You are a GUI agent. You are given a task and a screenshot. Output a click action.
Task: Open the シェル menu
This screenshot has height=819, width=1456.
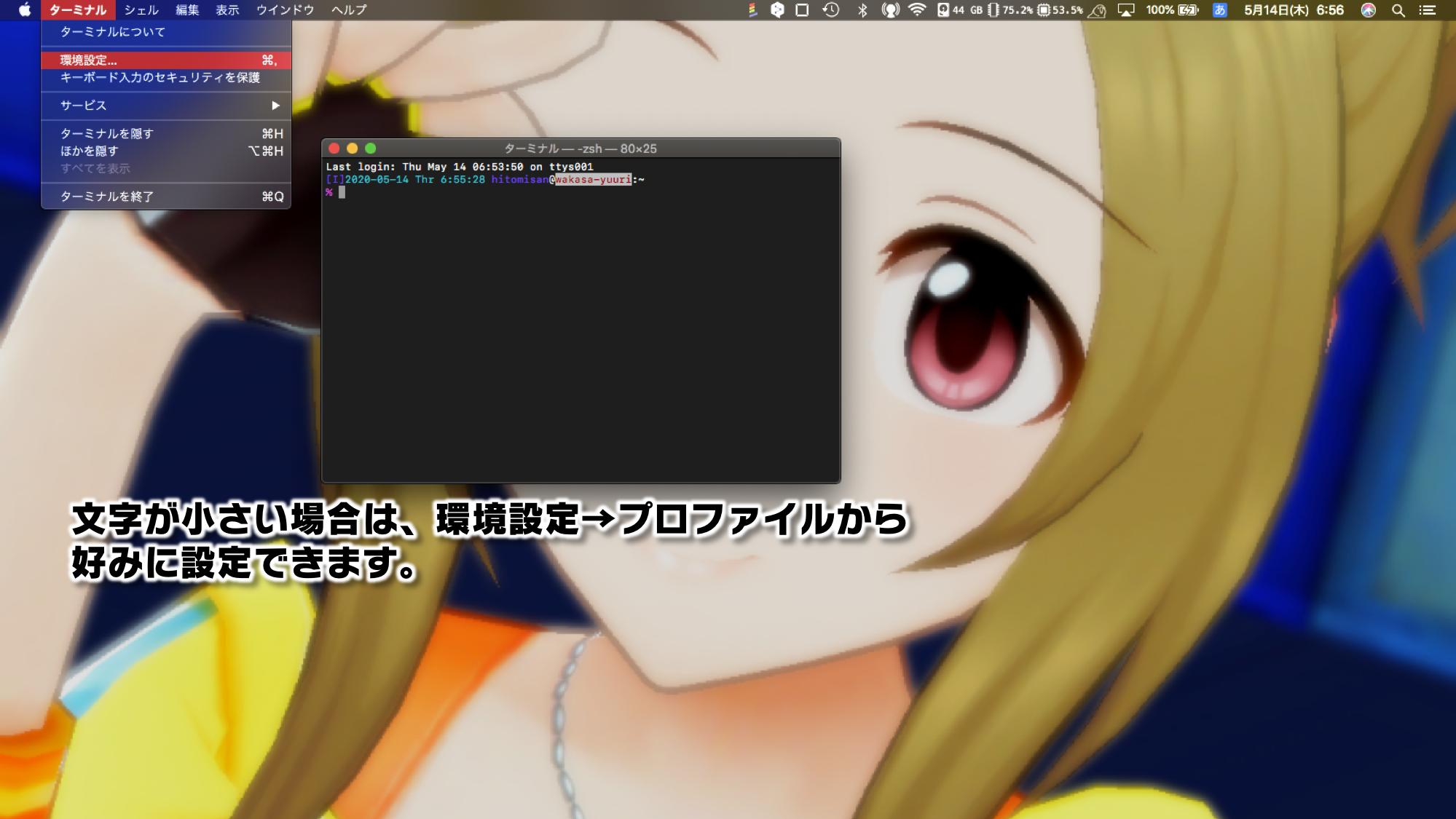[x=141, y=9]
